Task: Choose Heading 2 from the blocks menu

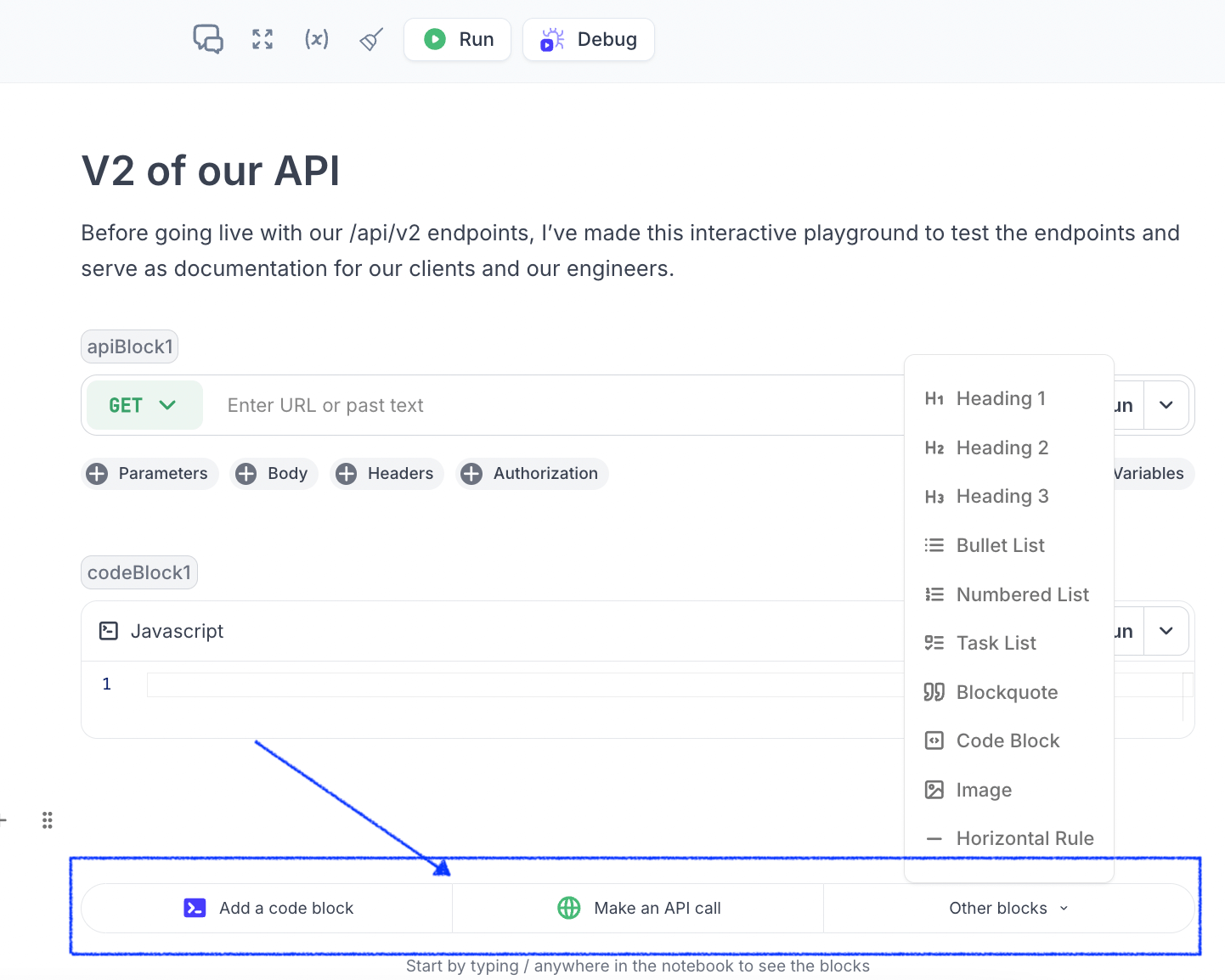Action: [x=1009, y=448]
